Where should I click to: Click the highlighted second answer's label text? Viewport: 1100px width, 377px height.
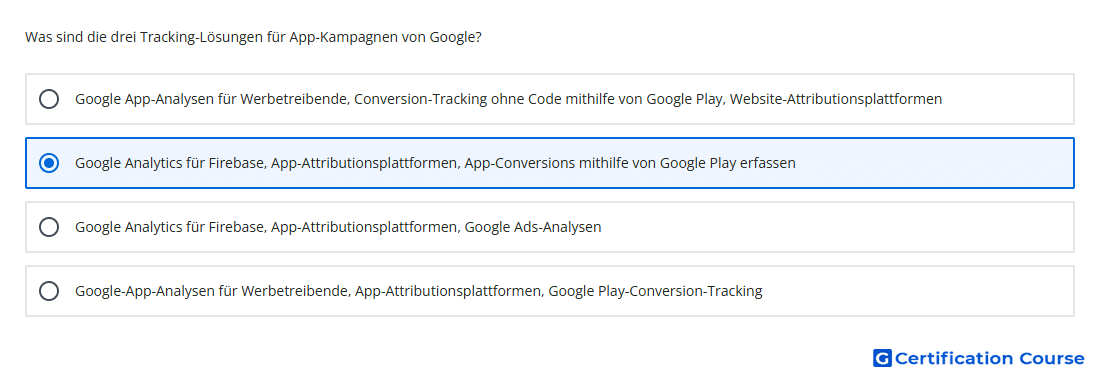pos(435,163)
